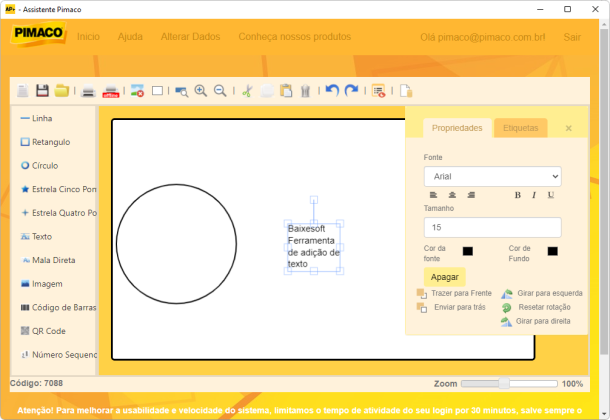Click the Zoom slider handle

click(x=504, y=383)
